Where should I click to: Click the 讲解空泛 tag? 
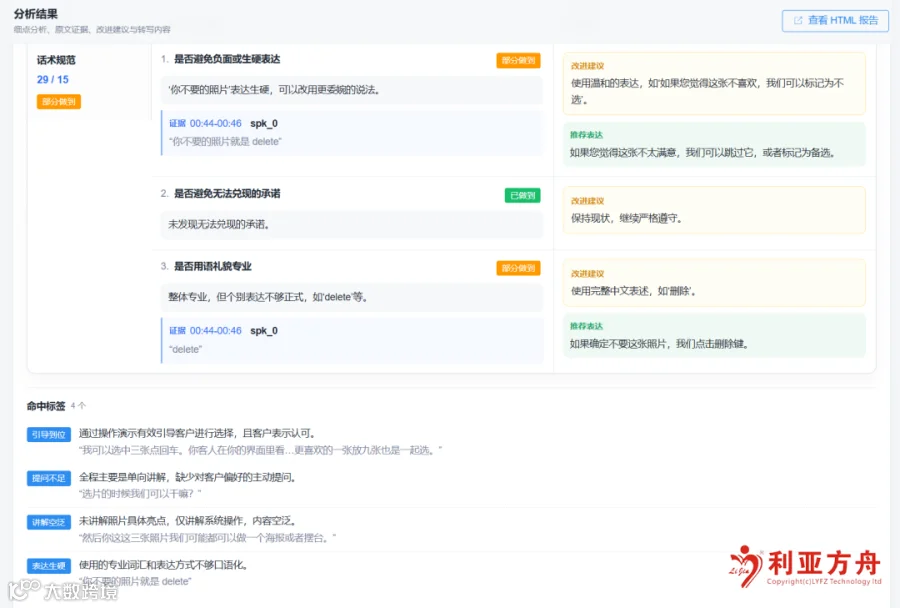point(49,522)
